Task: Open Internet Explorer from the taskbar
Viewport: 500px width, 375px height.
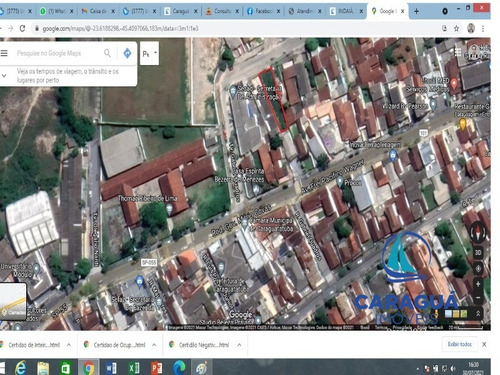Action: (21, 368)
